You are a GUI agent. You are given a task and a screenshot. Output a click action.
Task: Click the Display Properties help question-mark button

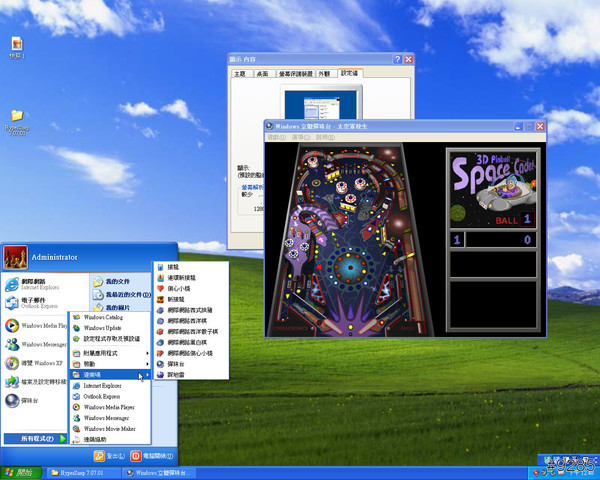pyautogui.click(x=397, y=60)
